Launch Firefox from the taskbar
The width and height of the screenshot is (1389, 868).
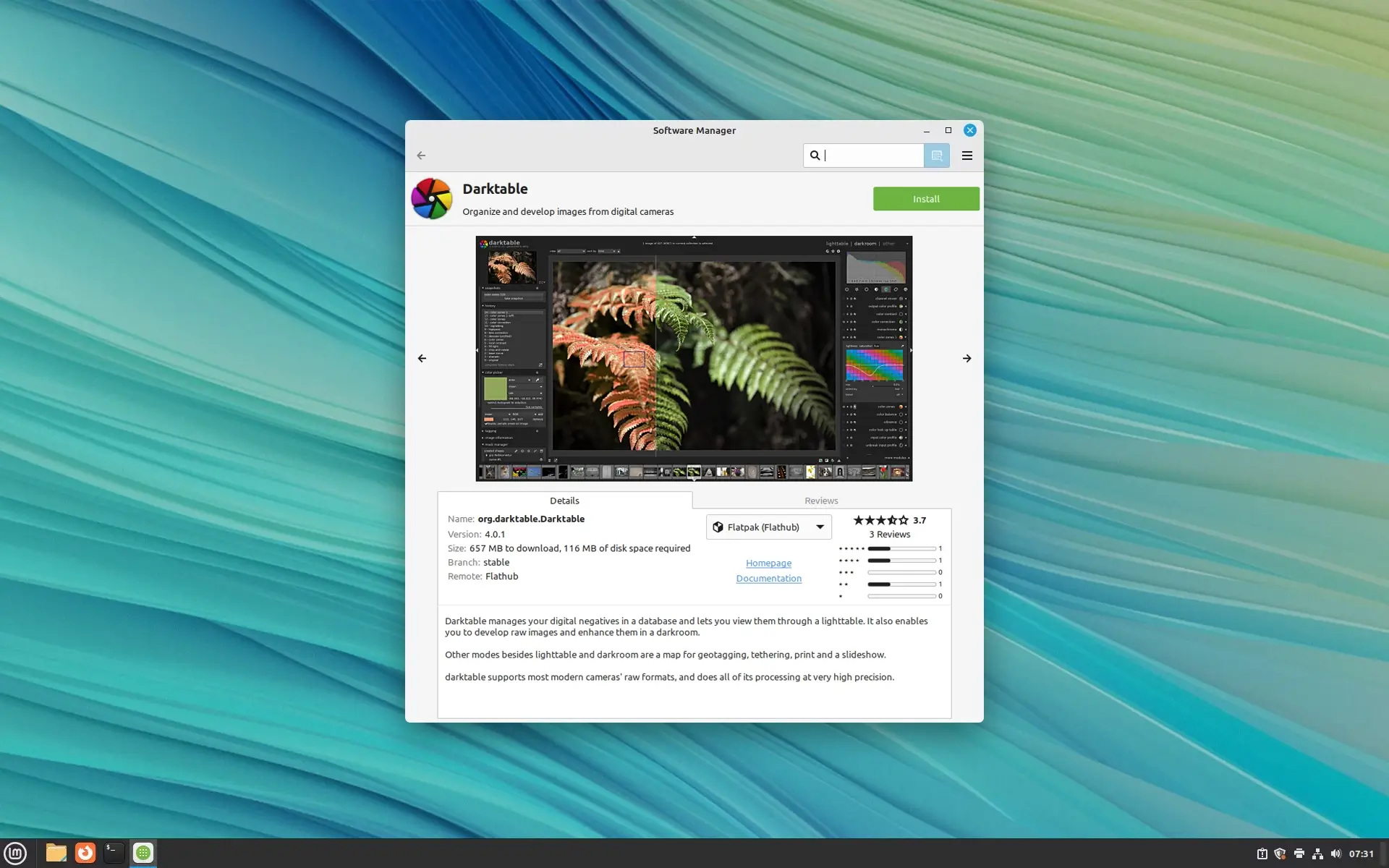point(85,854)
